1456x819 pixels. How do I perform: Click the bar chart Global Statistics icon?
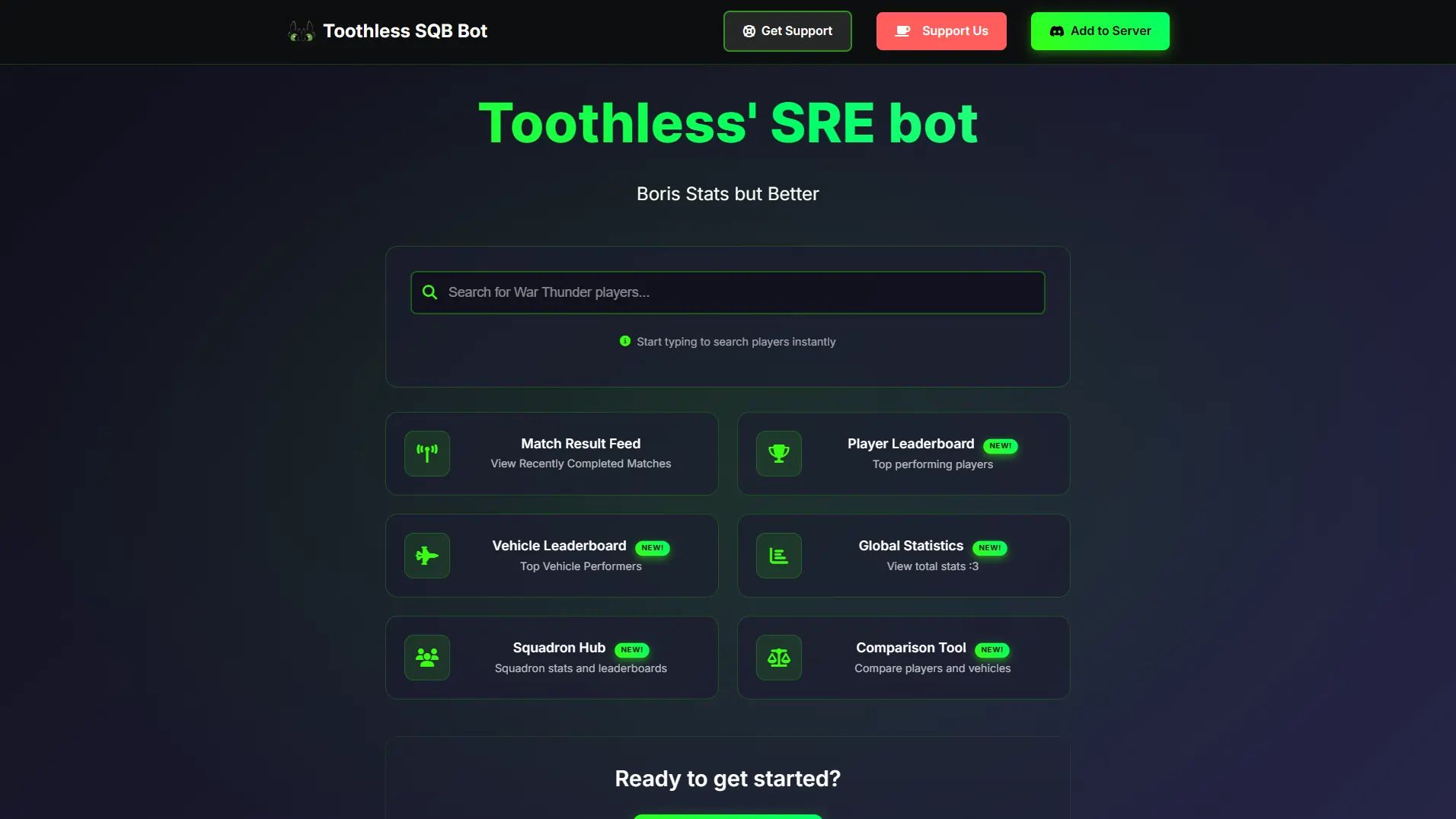778,556
